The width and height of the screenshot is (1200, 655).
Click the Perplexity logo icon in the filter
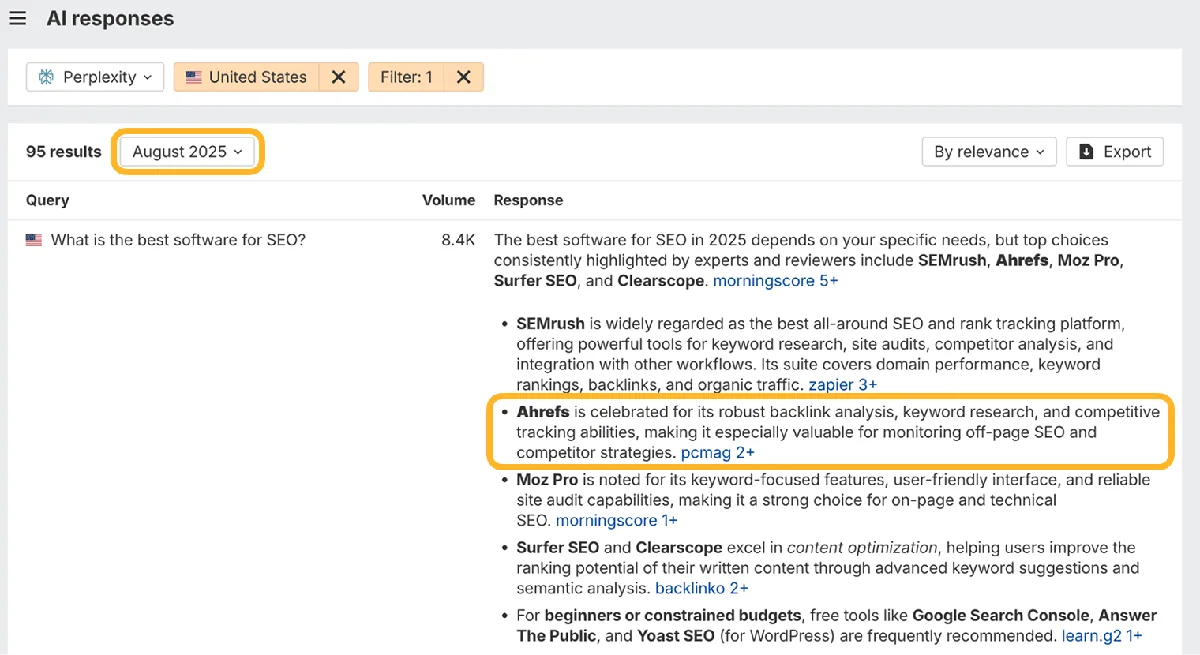46,77
